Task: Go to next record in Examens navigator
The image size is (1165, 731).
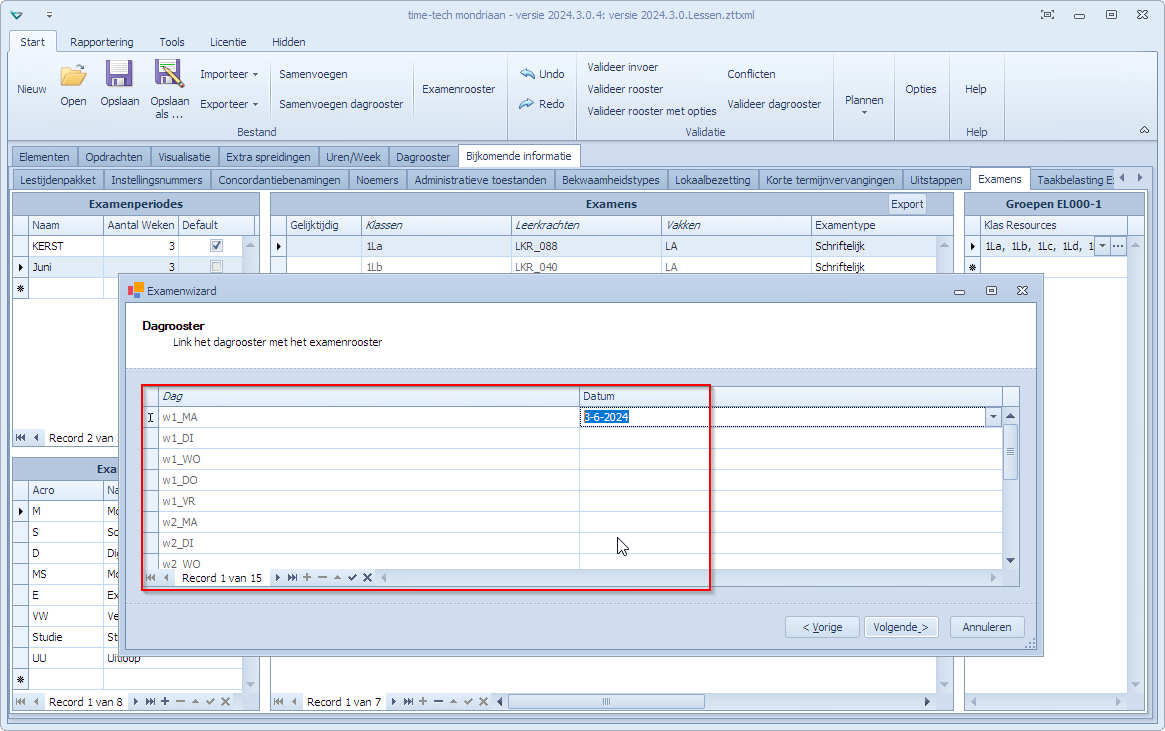Action: 393,701
